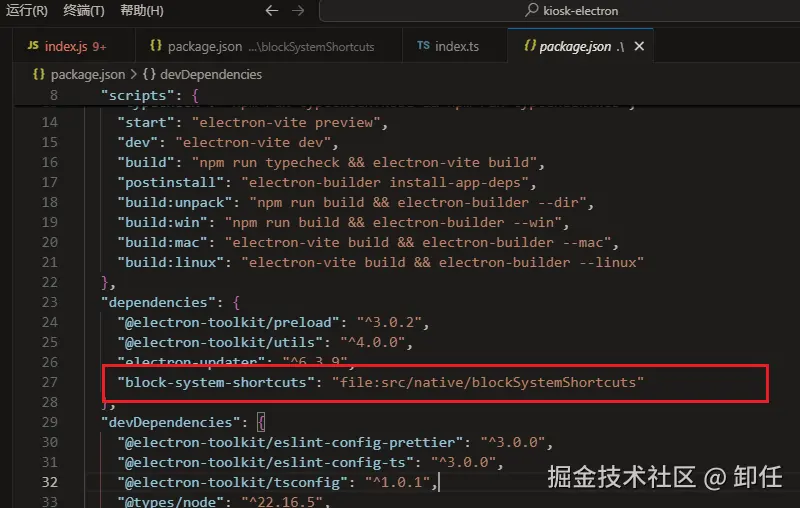Click line number 32 in gutter
This screenshot has width=800, height=508.
(49, 482)
